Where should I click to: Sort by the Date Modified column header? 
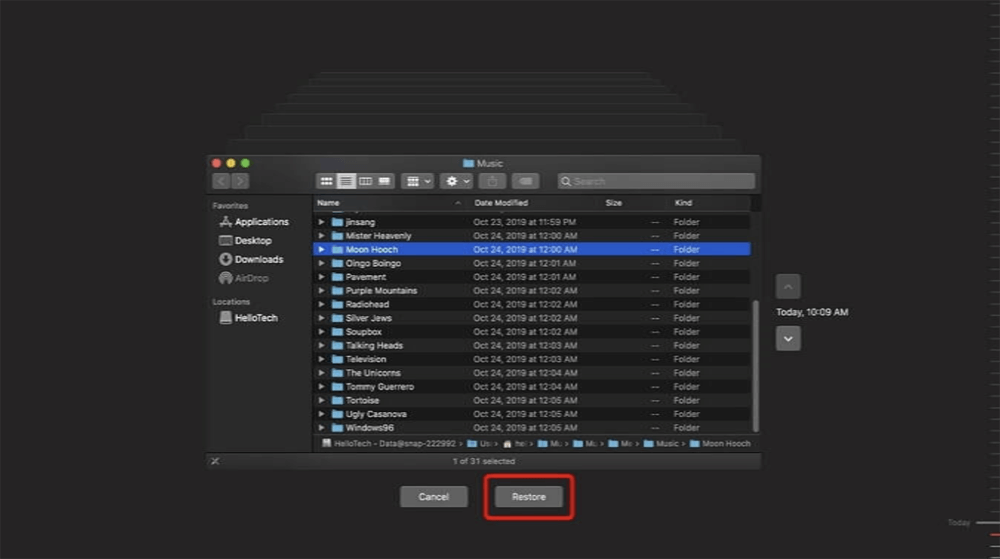point(501,203)
